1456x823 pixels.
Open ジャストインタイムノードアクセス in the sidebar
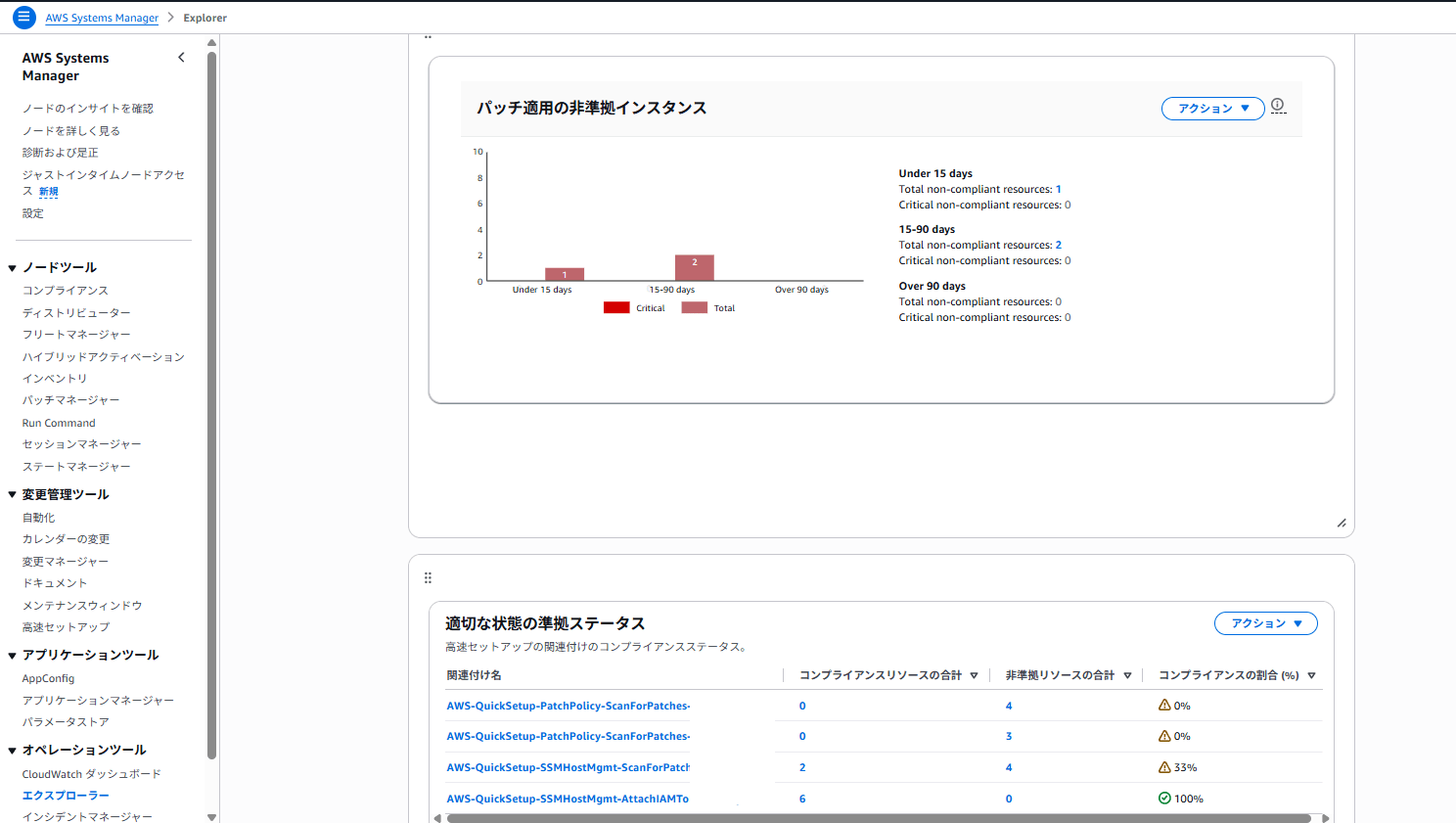(x=104, y=183)
